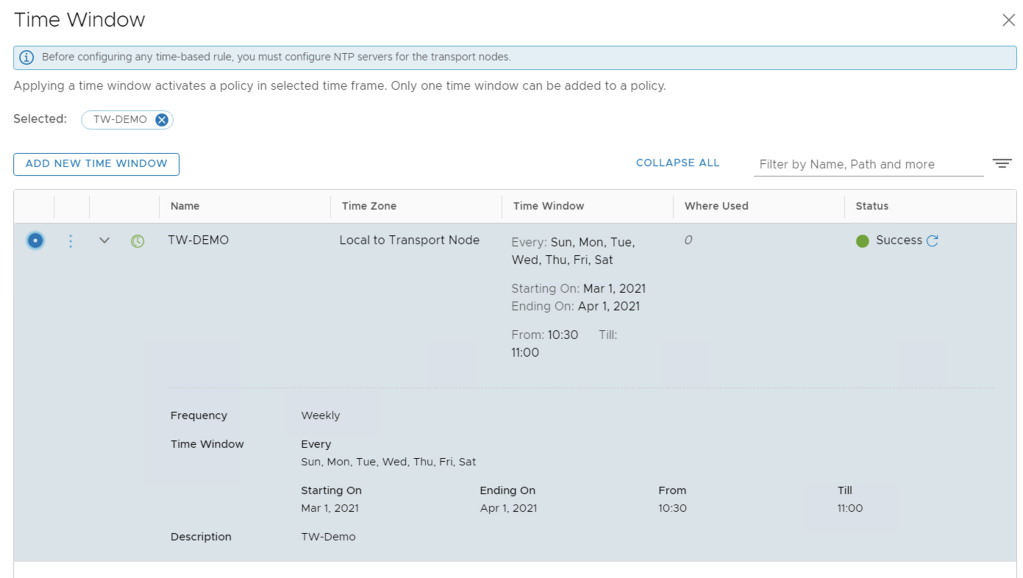Viewport: 1023px width, 578px height.
Task: Sort by the Name column header
Action: [185, 206]
